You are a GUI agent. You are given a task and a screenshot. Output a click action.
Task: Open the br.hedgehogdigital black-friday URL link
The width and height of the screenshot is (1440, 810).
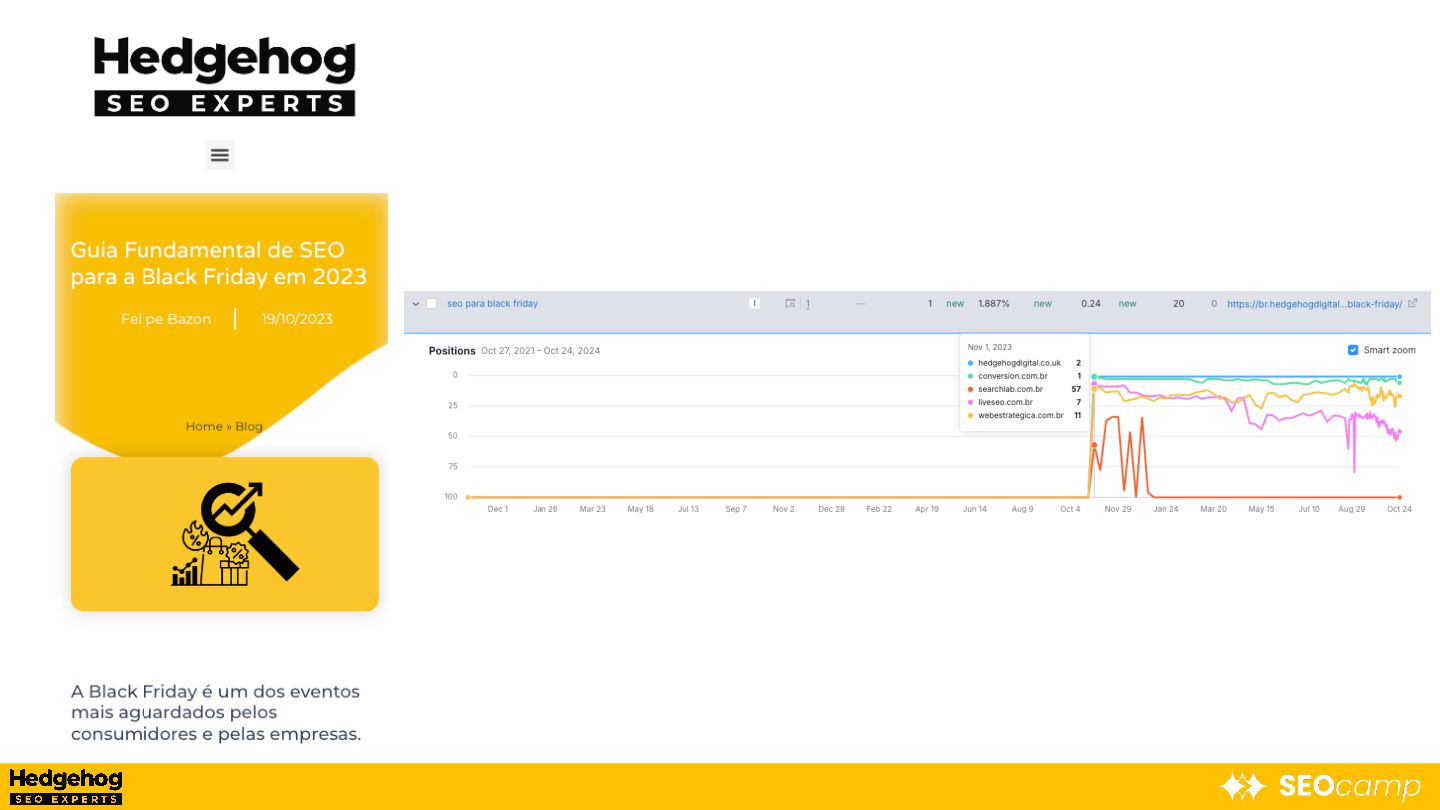(x=1315, y=304)
